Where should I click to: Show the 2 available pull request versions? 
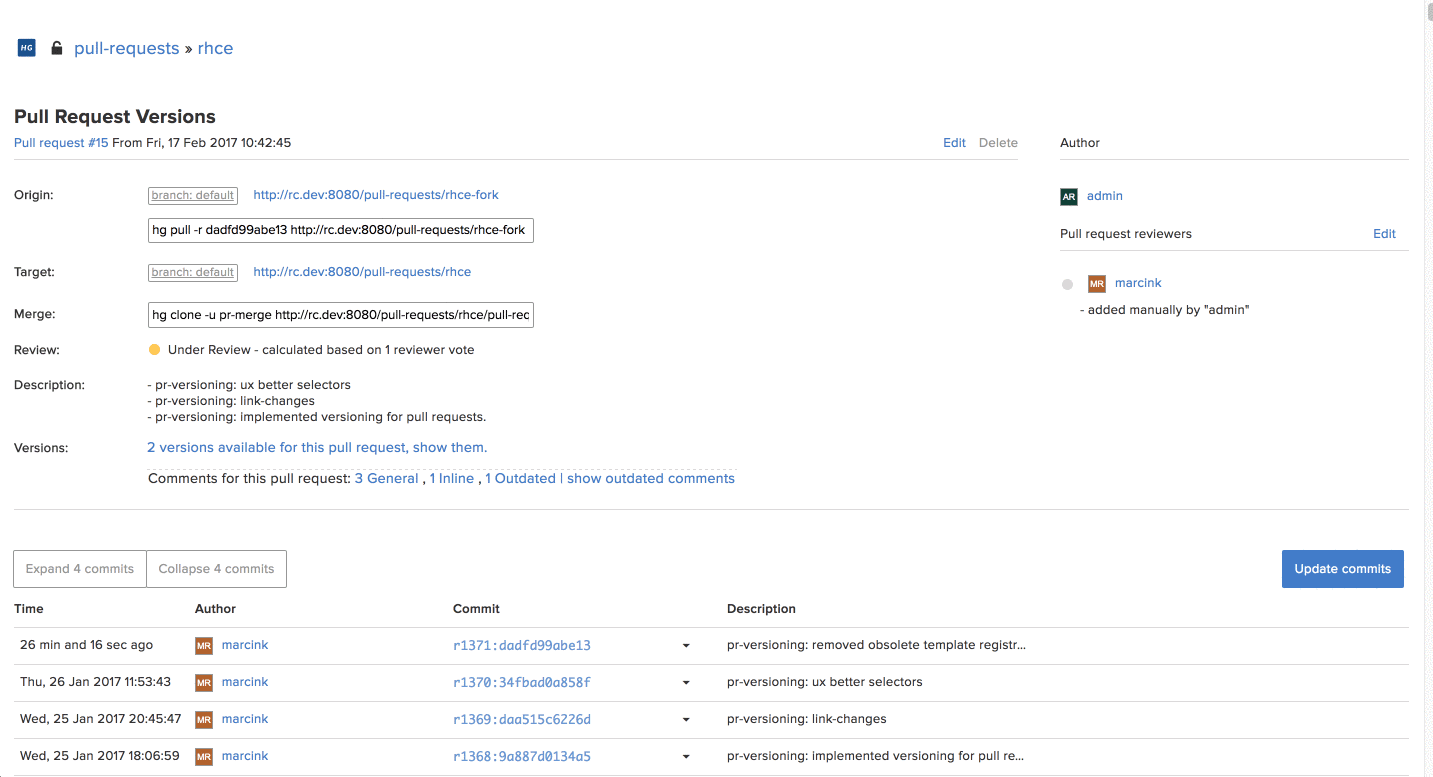click(317, 448)
